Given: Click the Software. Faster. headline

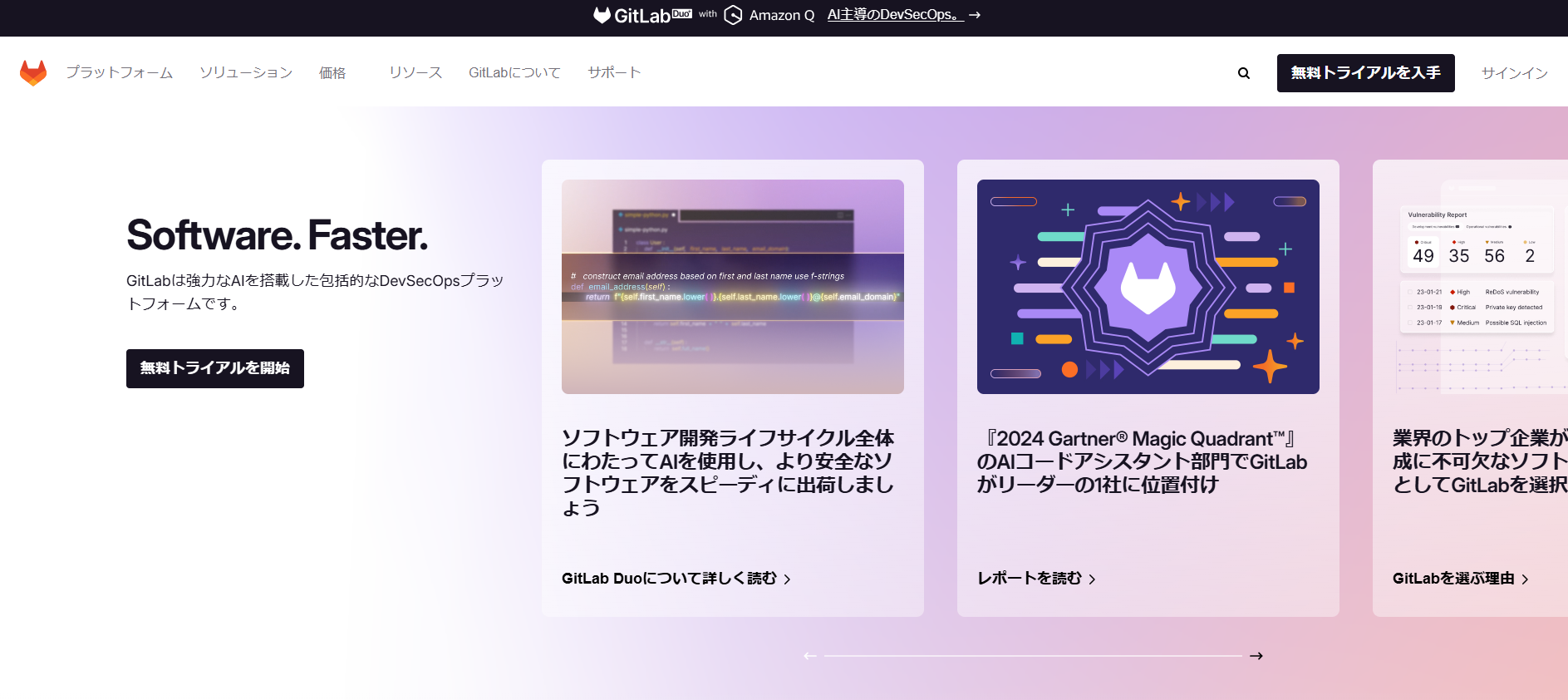Looking at the screenshot, I should pyautogui.click(x=277, y=235).
